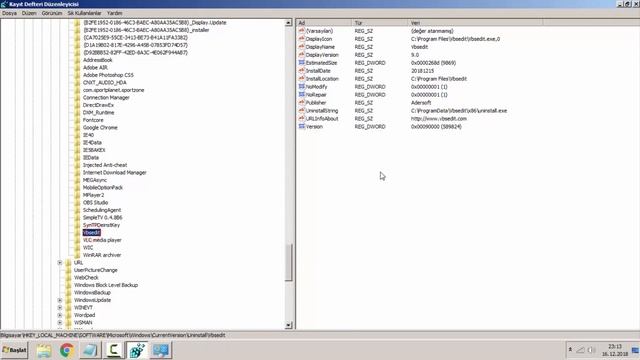Viewport: 640px width, 360px height.
Task: Select the InstallLocation value name
Action: point(322,78)
